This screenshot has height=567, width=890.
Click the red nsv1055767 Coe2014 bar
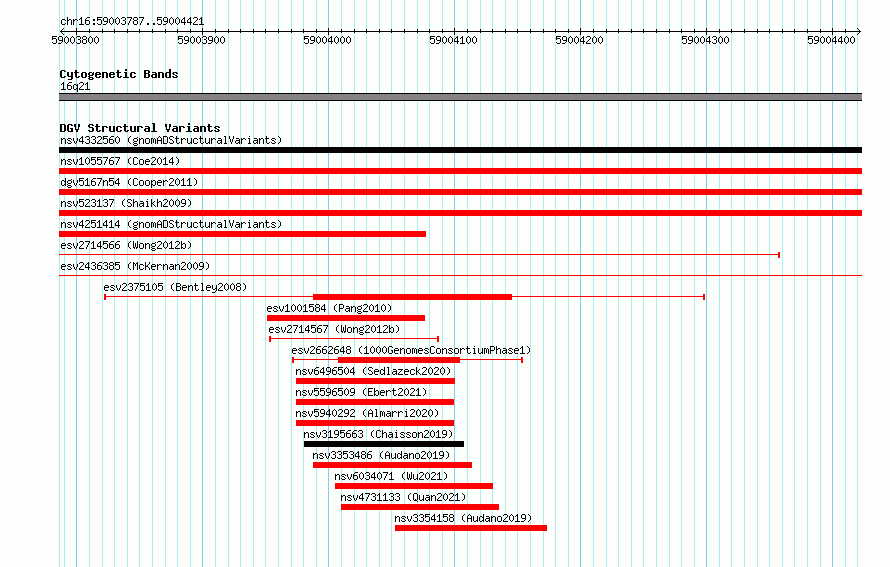(460, 171)
